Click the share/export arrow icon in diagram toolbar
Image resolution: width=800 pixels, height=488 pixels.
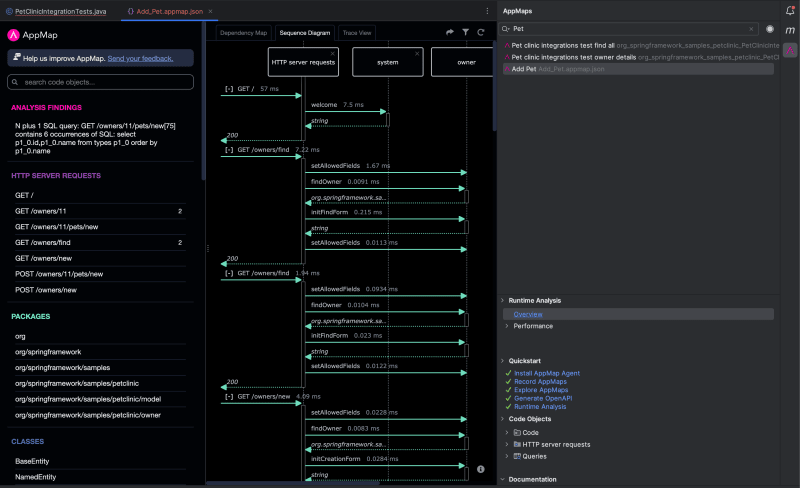[449, 32]
